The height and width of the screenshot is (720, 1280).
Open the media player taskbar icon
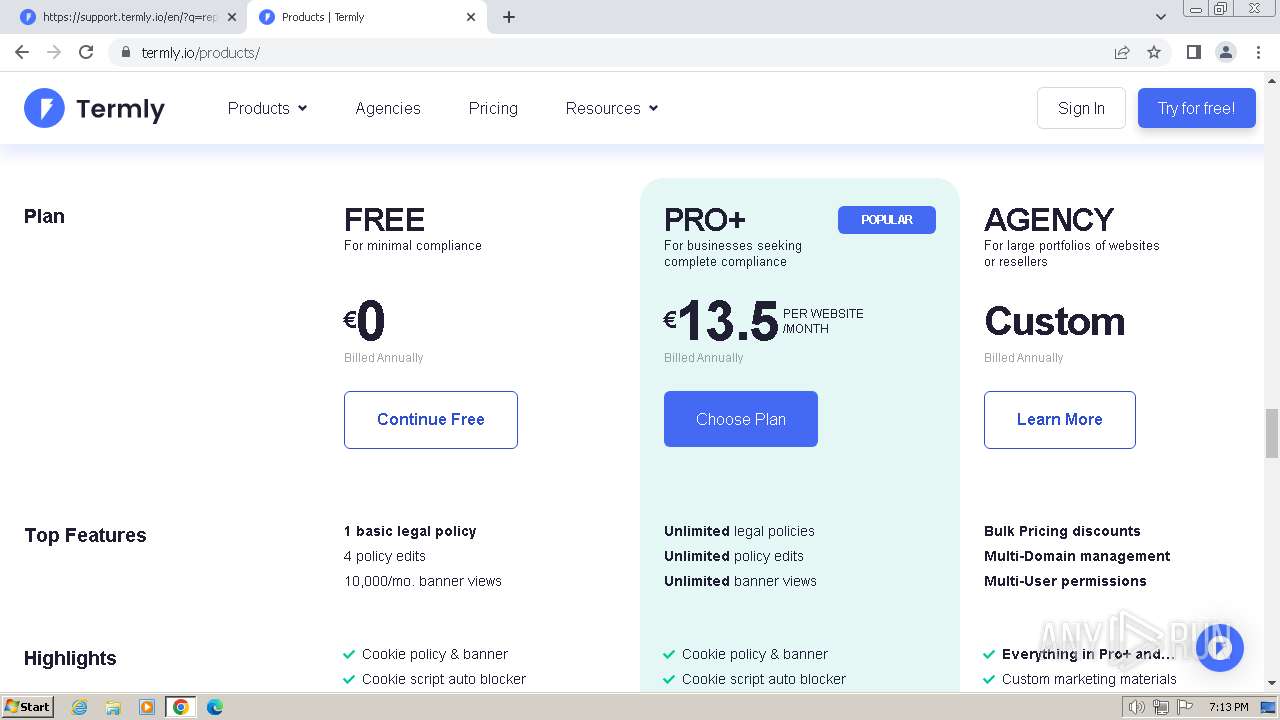(x=147, y=707)
